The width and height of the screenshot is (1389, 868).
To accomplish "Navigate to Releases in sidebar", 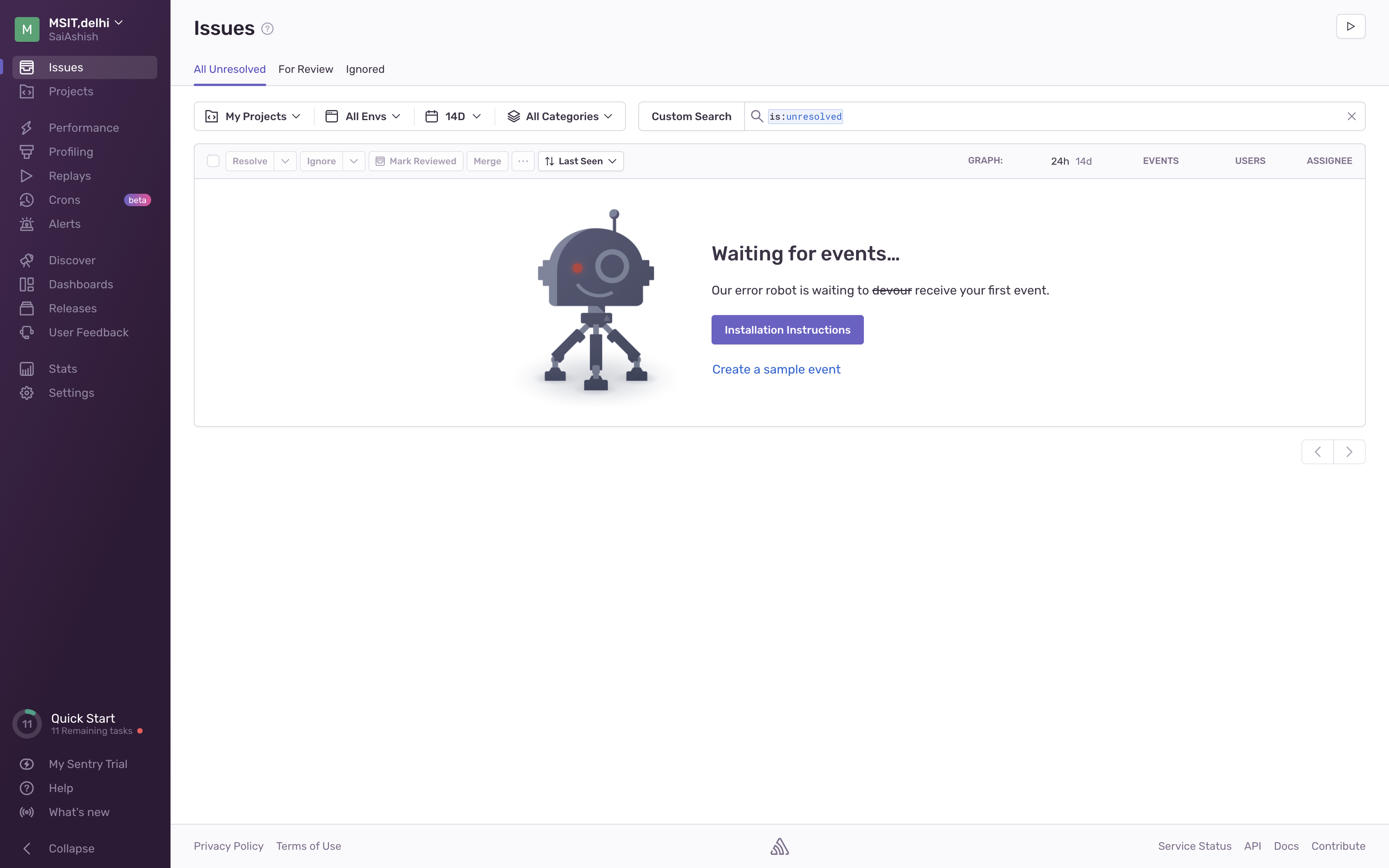I will (x=72, y=308).
